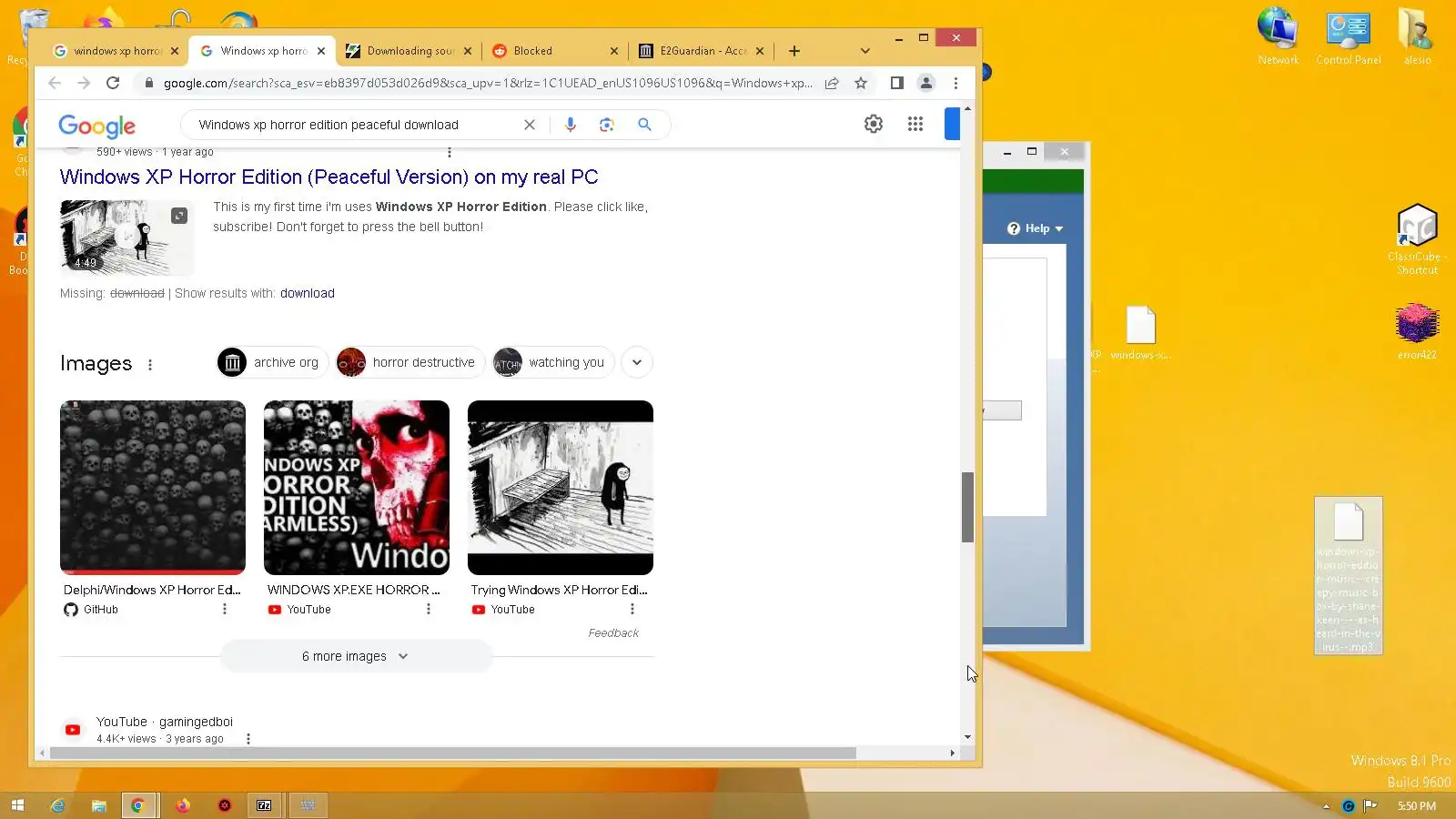Search by image with Google Lens
This screenshot has width=1456, height=819.
point(607,125)
